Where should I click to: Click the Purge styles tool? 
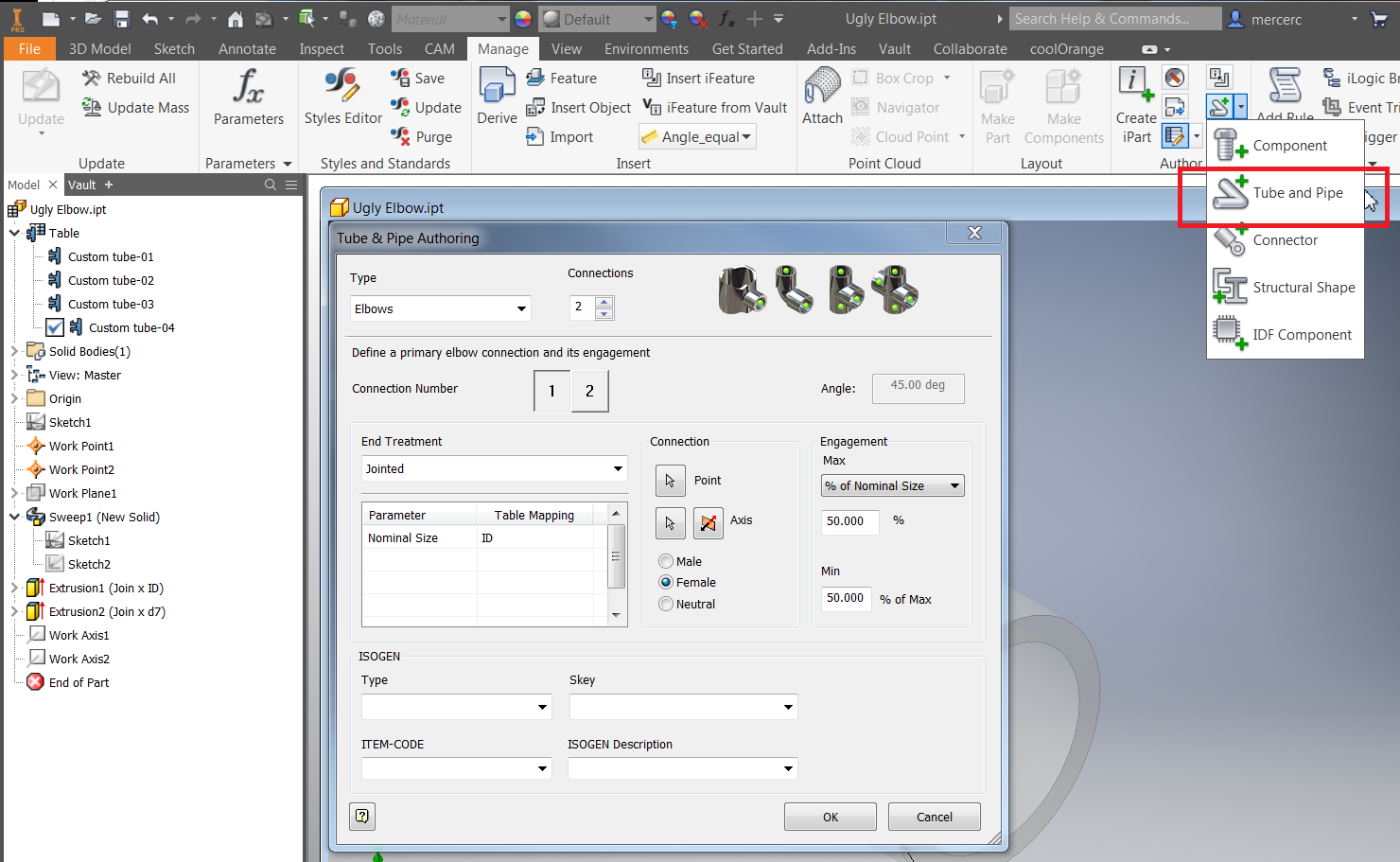click(x=421, y=137)
